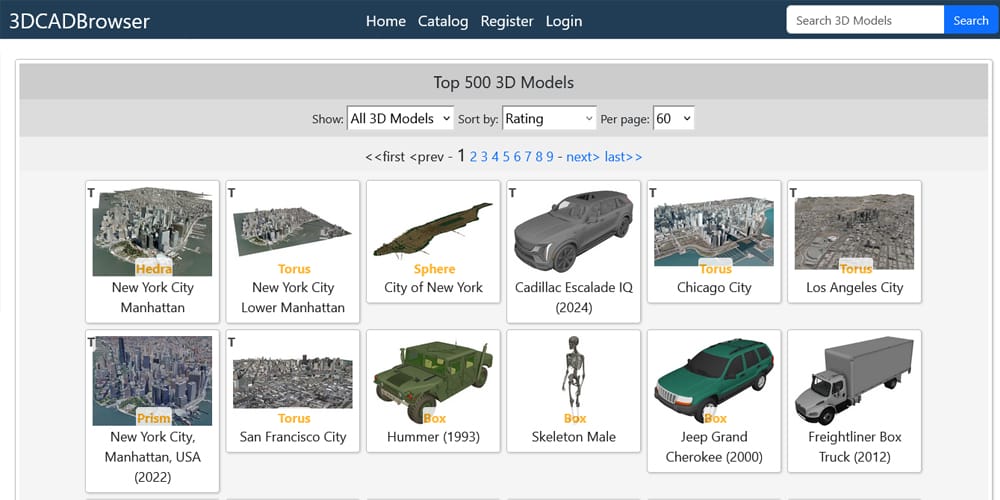Click the blue Search button
Viewport: 1000px width, 500px height.
coord(971,20)
